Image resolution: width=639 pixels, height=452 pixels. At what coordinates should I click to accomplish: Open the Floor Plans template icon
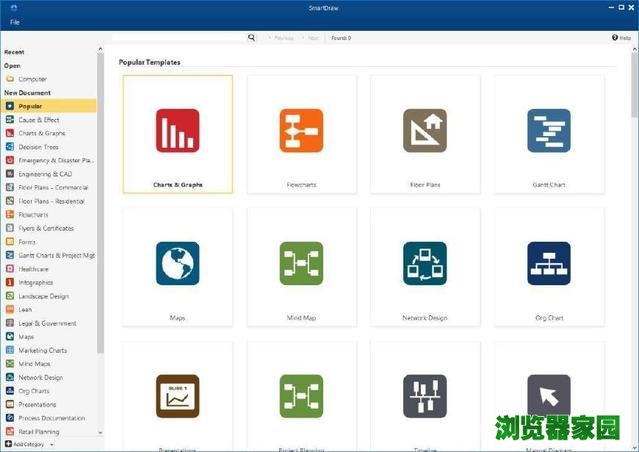pos(425,131)
